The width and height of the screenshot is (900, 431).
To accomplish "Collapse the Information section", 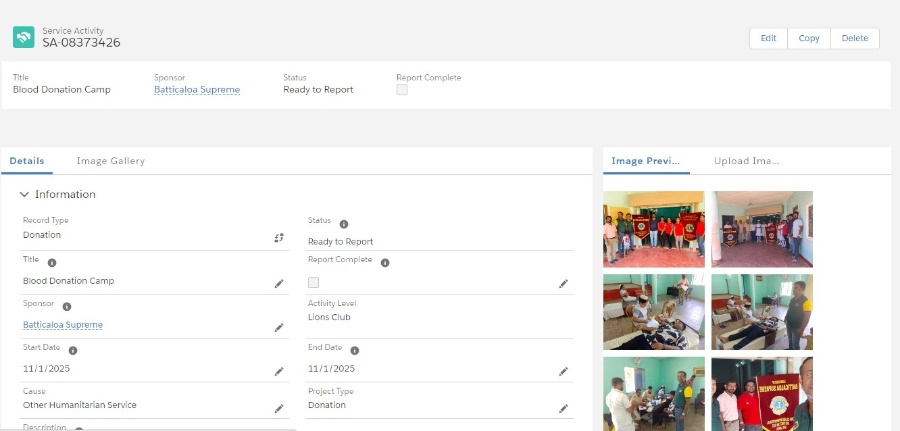I will [25, 195].
